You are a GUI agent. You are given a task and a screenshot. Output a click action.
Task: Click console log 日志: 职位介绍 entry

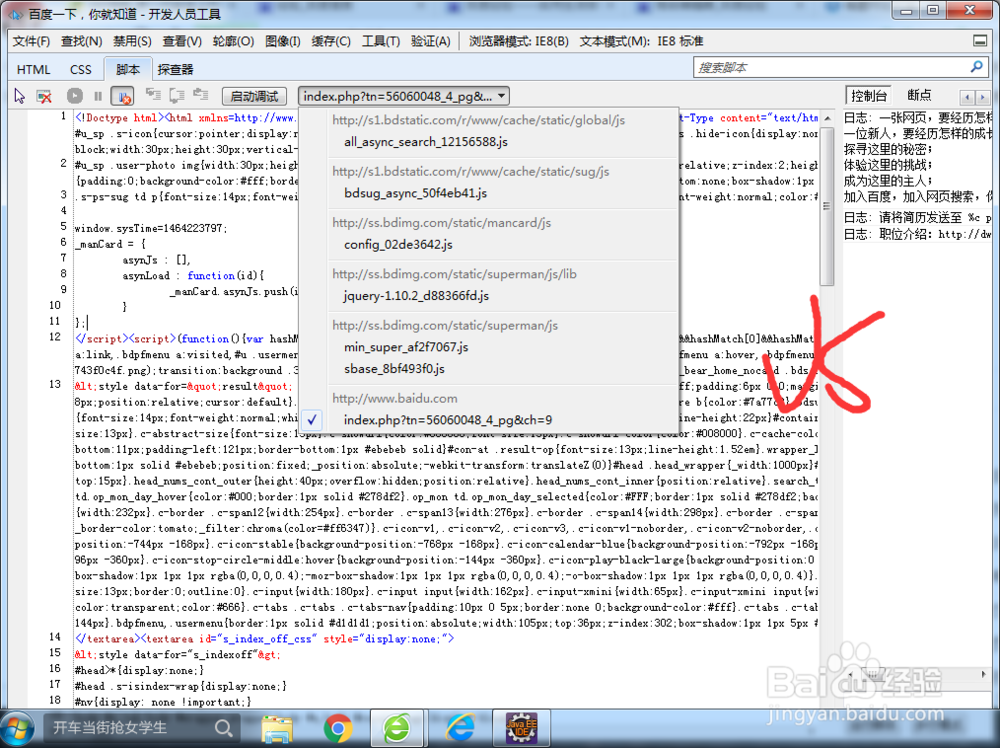click(x=917, y=234)
